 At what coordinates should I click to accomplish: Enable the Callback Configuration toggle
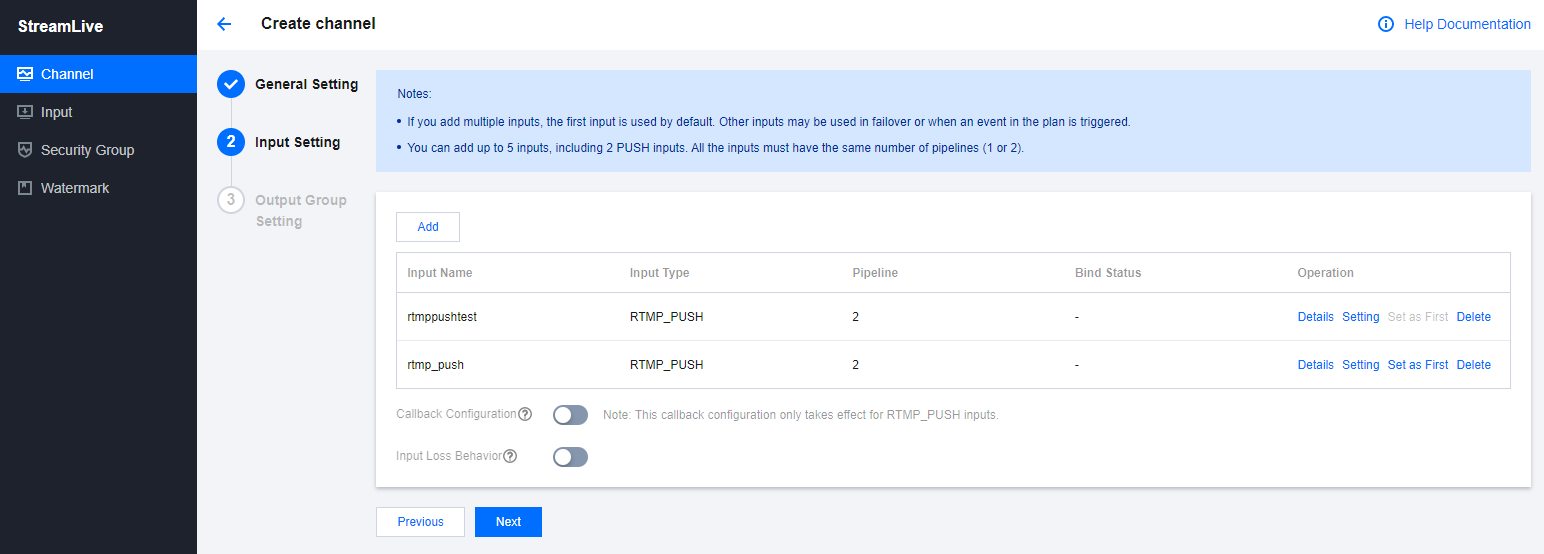click(x=570, y=415)
